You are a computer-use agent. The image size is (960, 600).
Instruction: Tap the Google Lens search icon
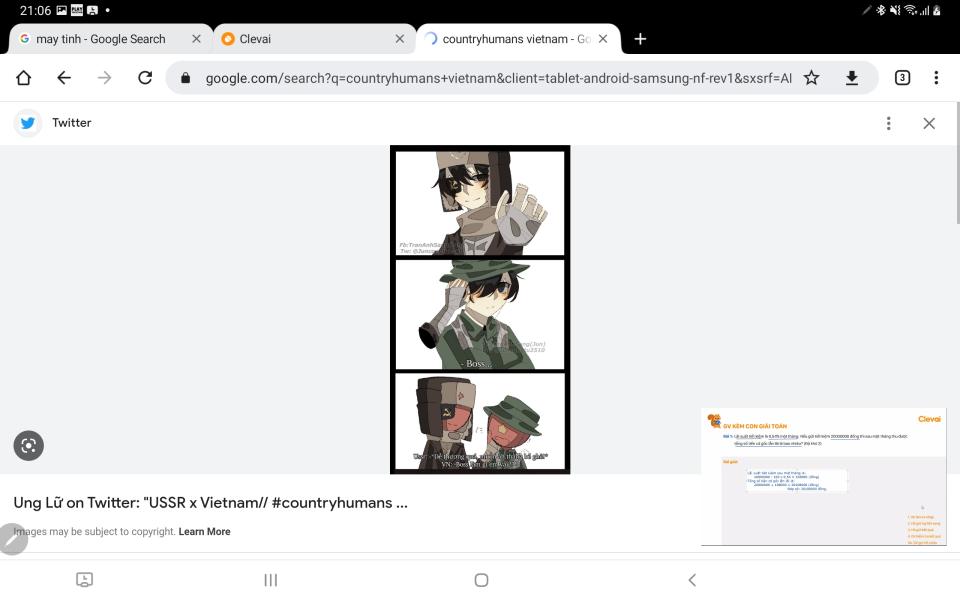pyautogui.click(x=28, y=445)
